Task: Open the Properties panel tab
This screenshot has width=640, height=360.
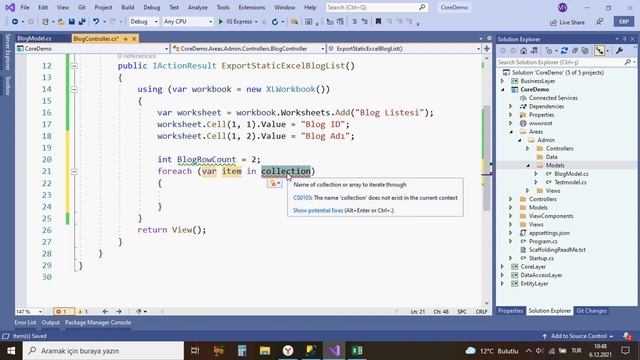Action: (x=510, y=311)
